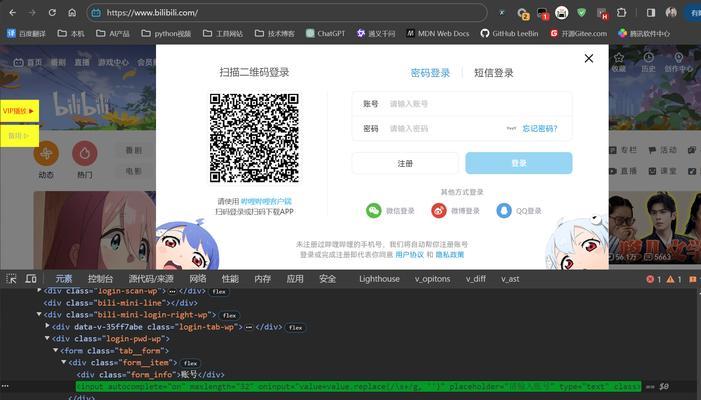Switch to DevTools 网络 tab
This screenshot has width=701, height=400.
198,279
